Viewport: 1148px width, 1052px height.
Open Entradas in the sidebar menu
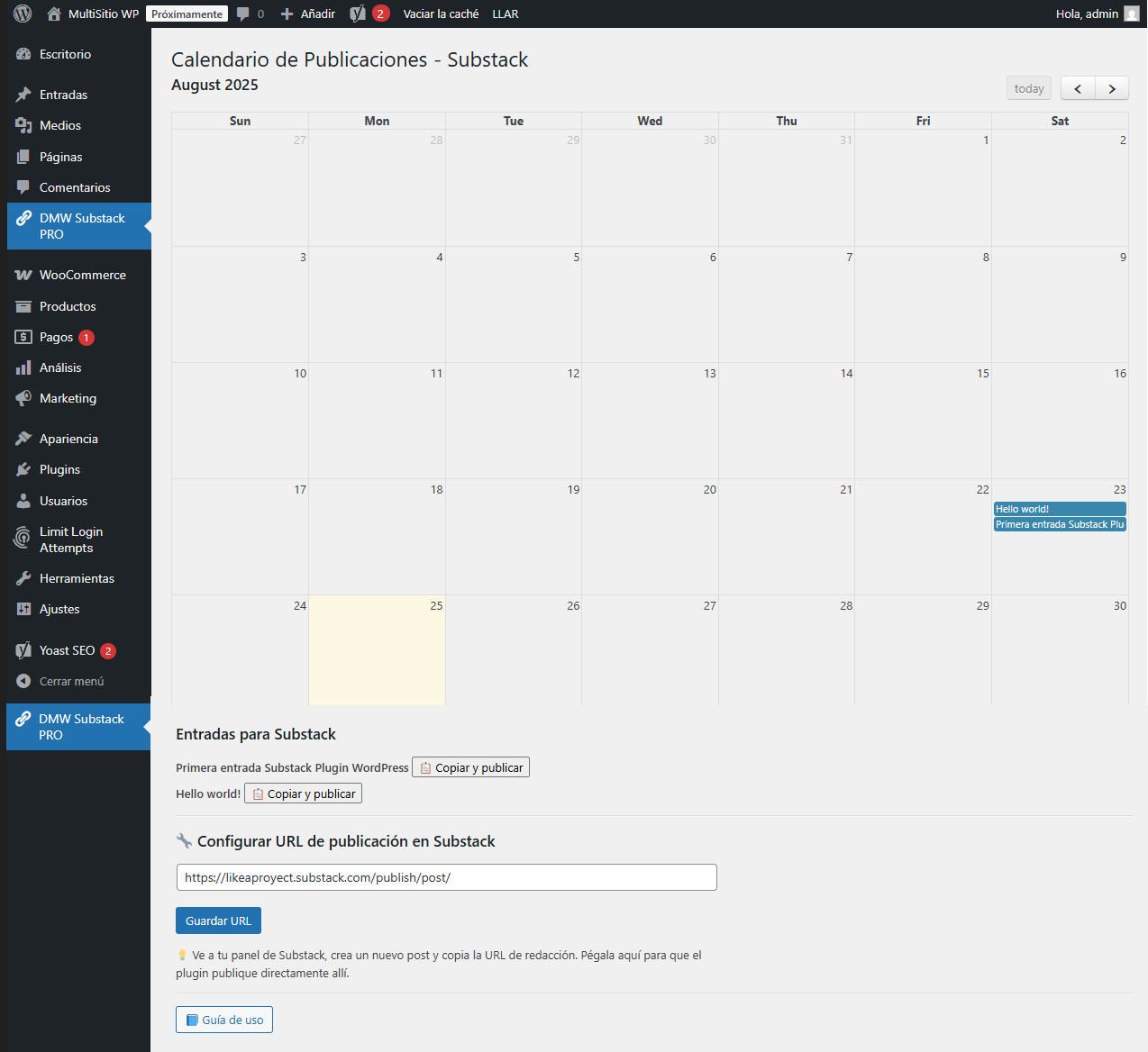click(63, 95)
